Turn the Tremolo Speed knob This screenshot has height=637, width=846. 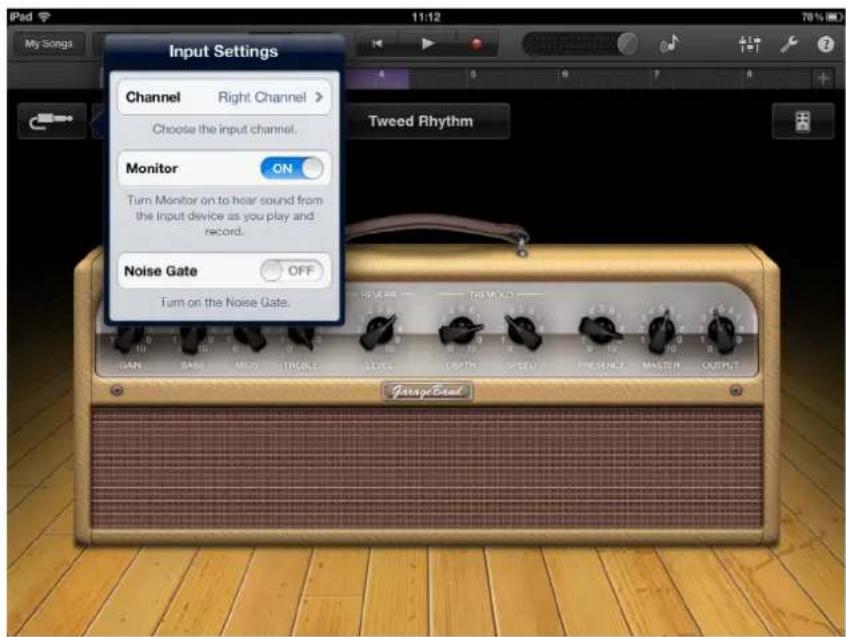[x=522, y=331]
